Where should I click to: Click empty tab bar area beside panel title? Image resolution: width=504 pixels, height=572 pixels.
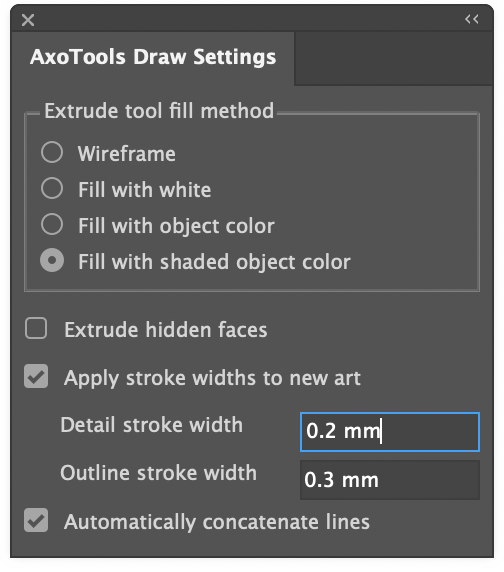tap(393, 58)
